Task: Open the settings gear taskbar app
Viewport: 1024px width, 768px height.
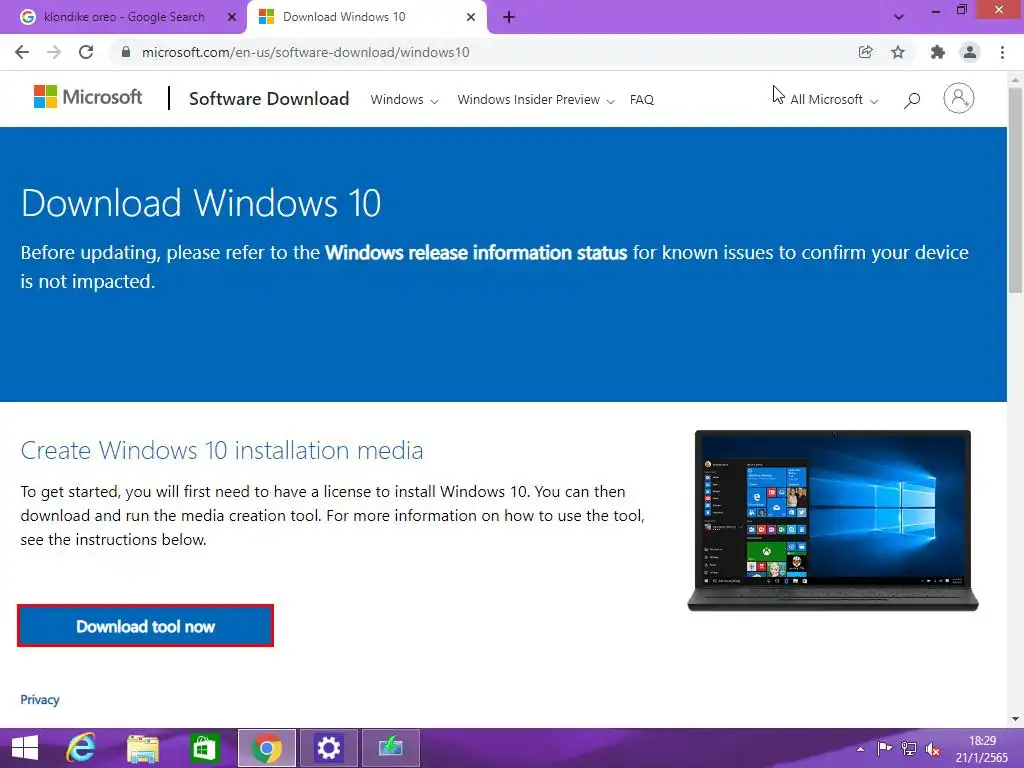Action: [328, 748]
